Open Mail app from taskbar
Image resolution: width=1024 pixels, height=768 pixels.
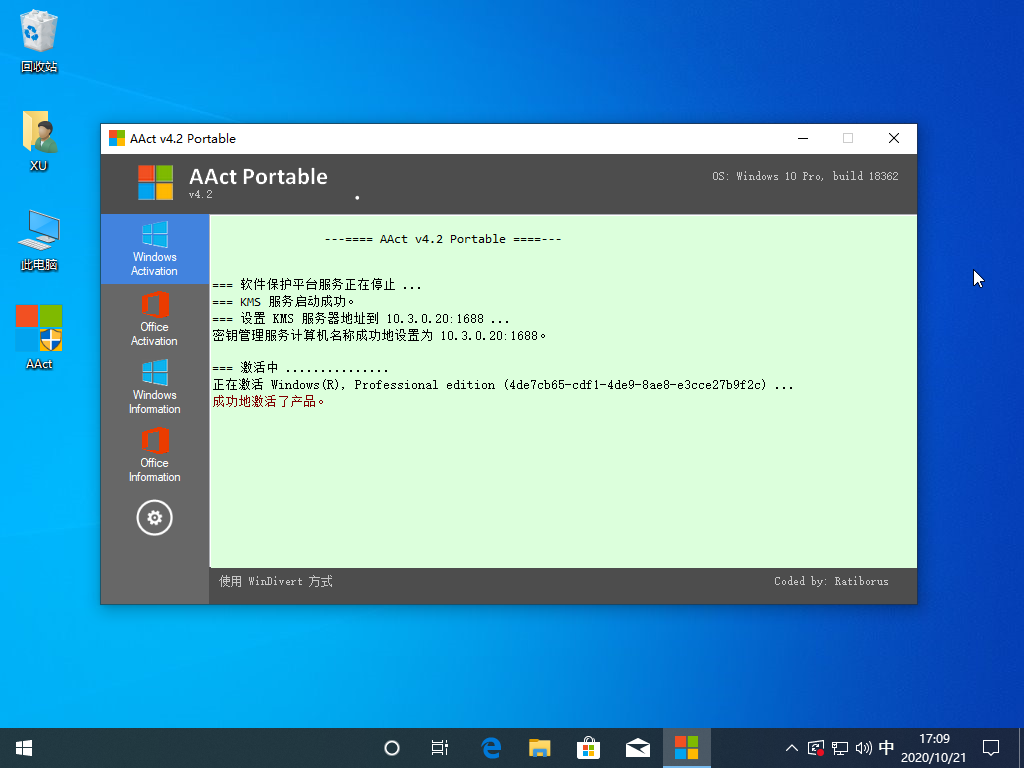637,747
